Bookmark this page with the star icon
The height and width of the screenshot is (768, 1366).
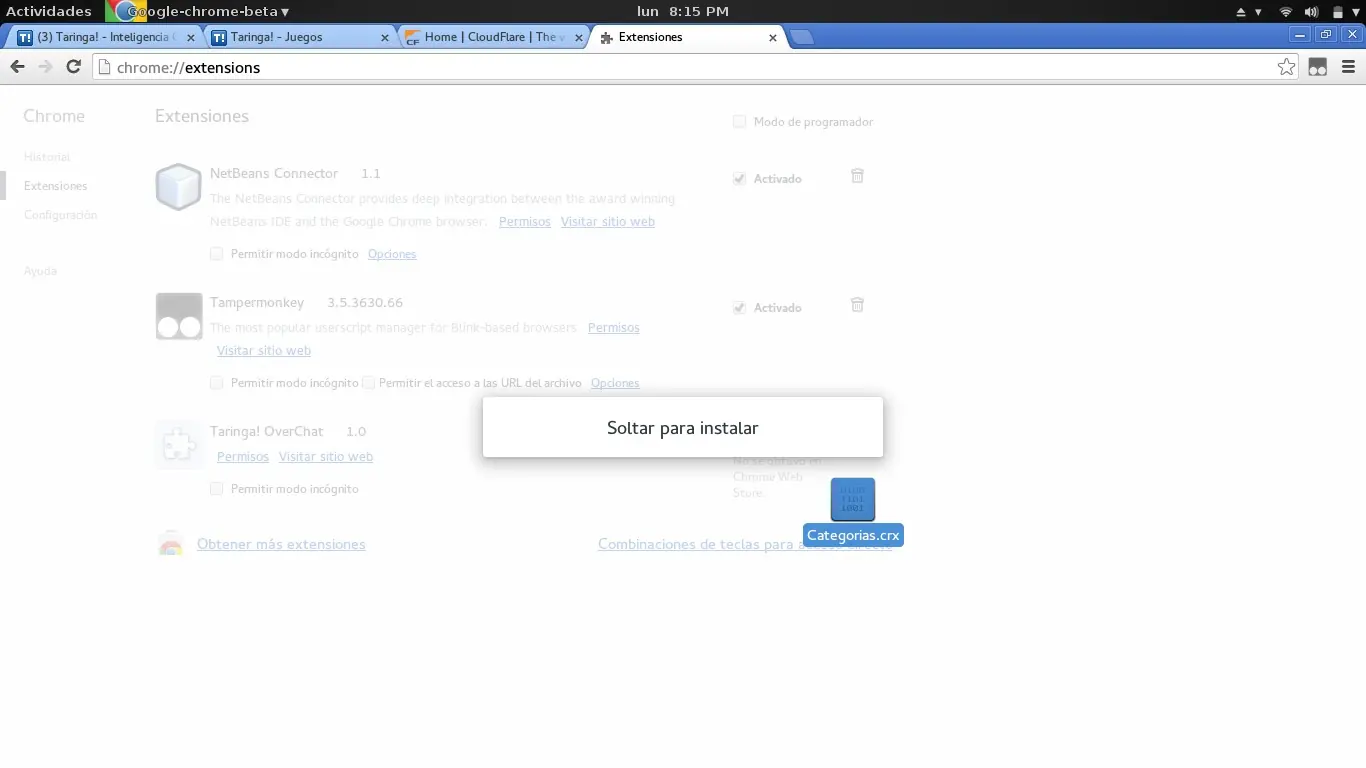1287,67
